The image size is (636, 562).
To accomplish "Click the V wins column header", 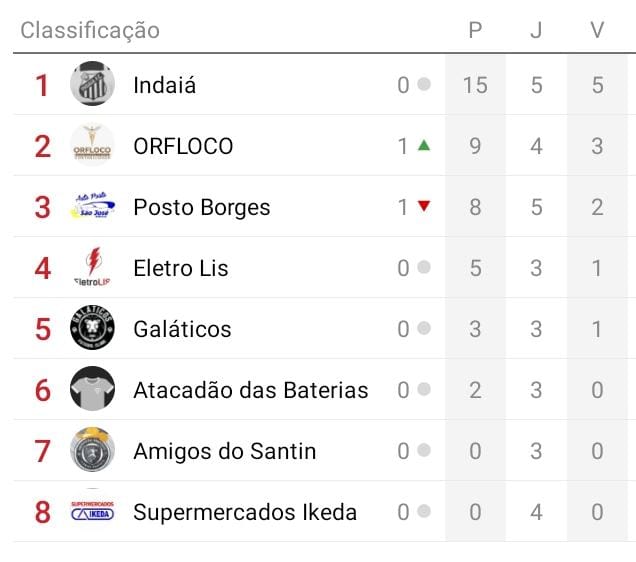I will point(597,30).
